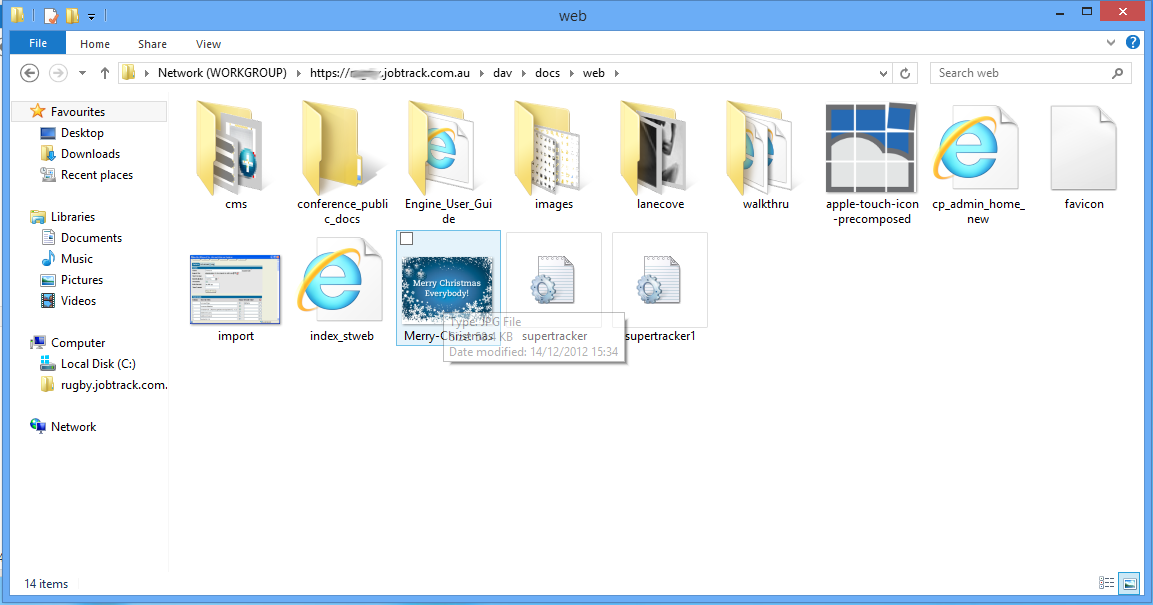
Task: Click the Help question mark icon
Action: (1133, 42)
